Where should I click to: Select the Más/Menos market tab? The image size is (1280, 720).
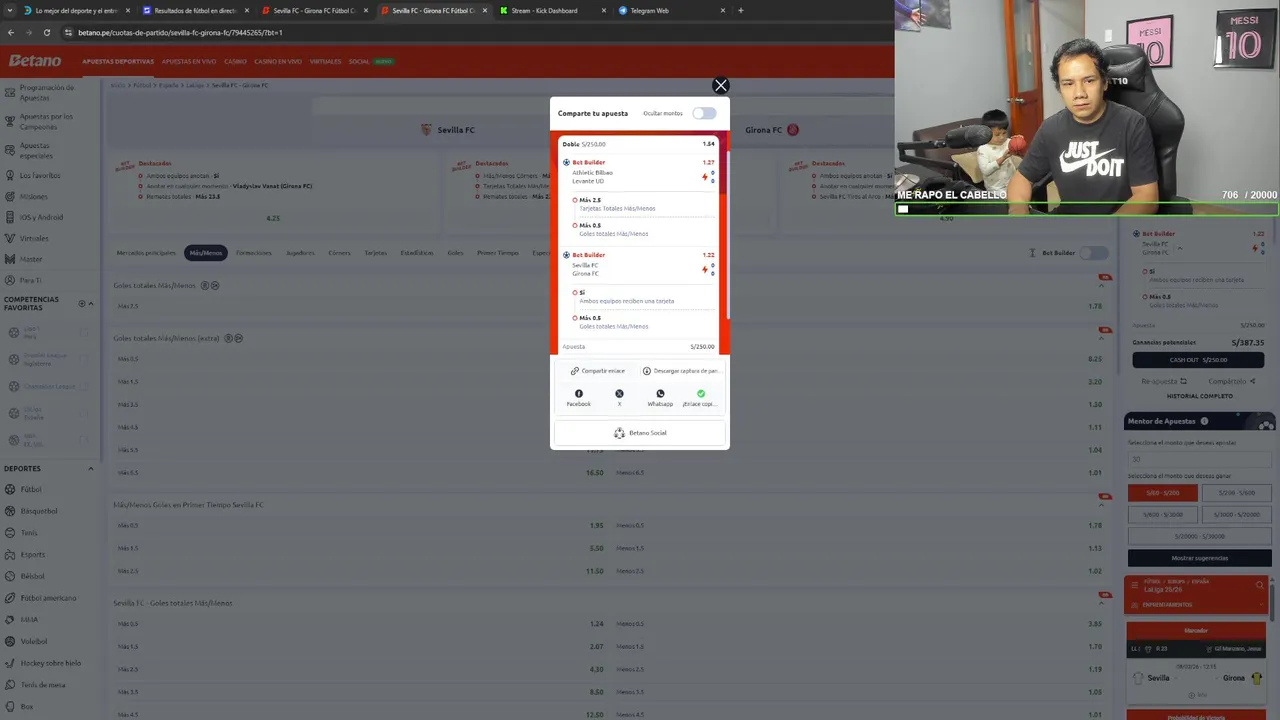206,253
